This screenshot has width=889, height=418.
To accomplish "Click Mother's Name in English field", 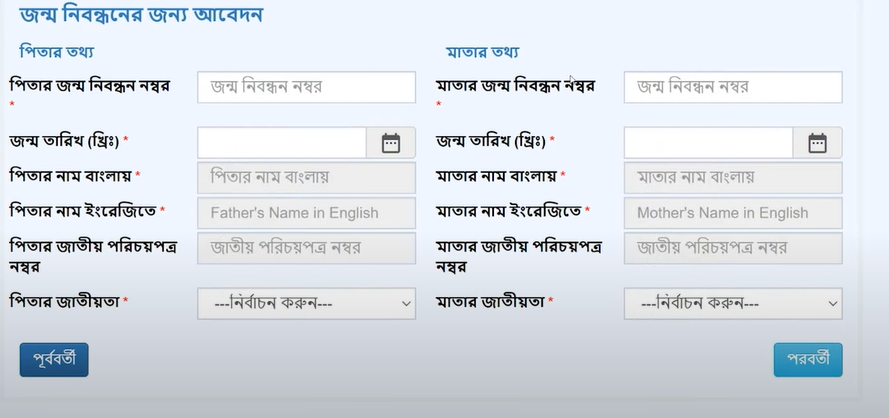I will click(733, 213).
